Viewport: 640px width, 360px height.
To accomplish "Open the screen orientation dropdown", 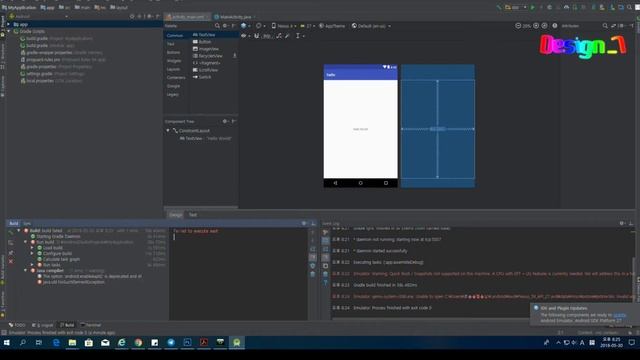I will [x=260, y=26].
